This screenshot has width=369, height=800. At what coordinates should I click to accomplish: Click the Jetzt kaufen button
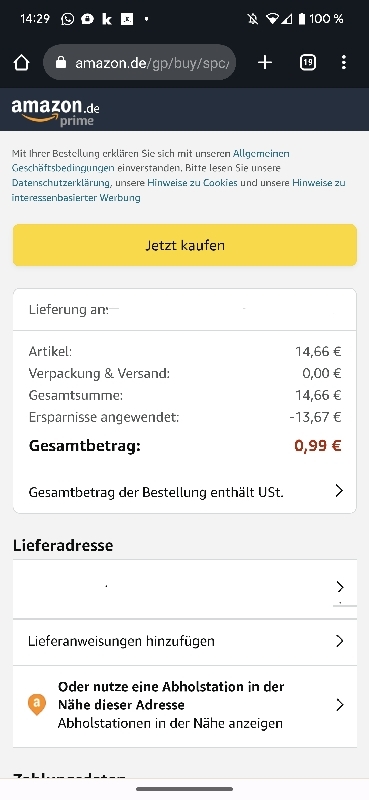coord(185,245)
